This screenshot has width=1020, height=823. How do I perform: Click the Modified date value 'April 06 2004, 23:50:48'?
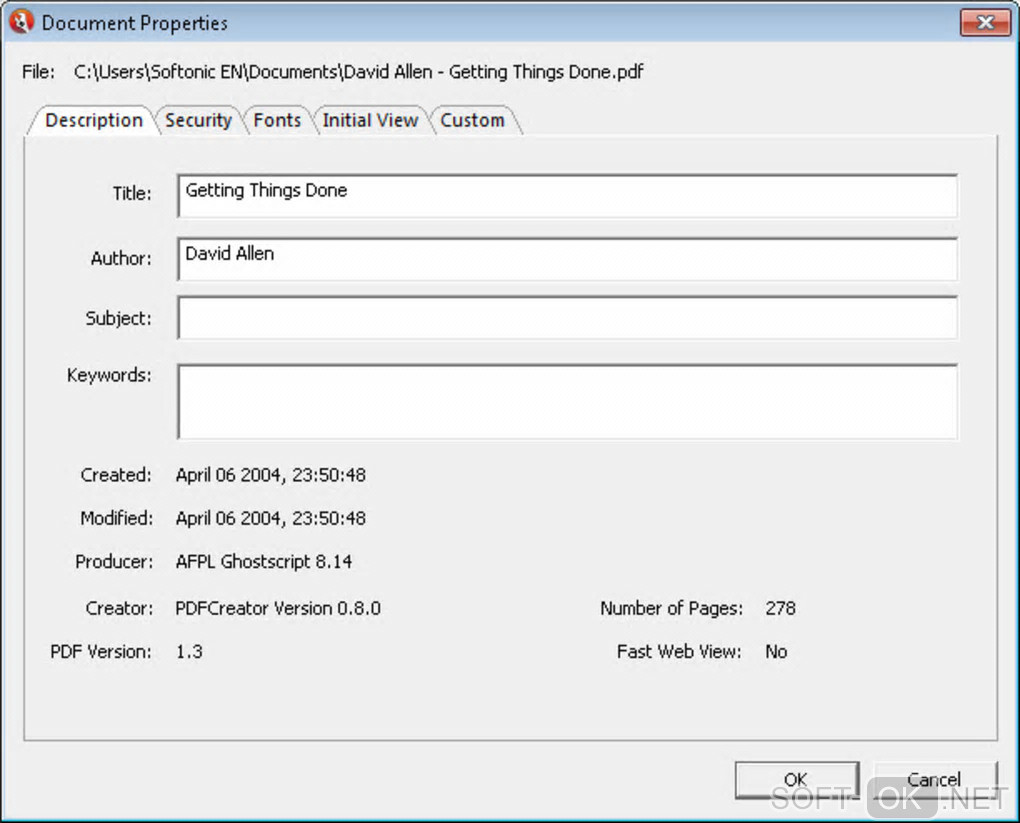(271, 519)
